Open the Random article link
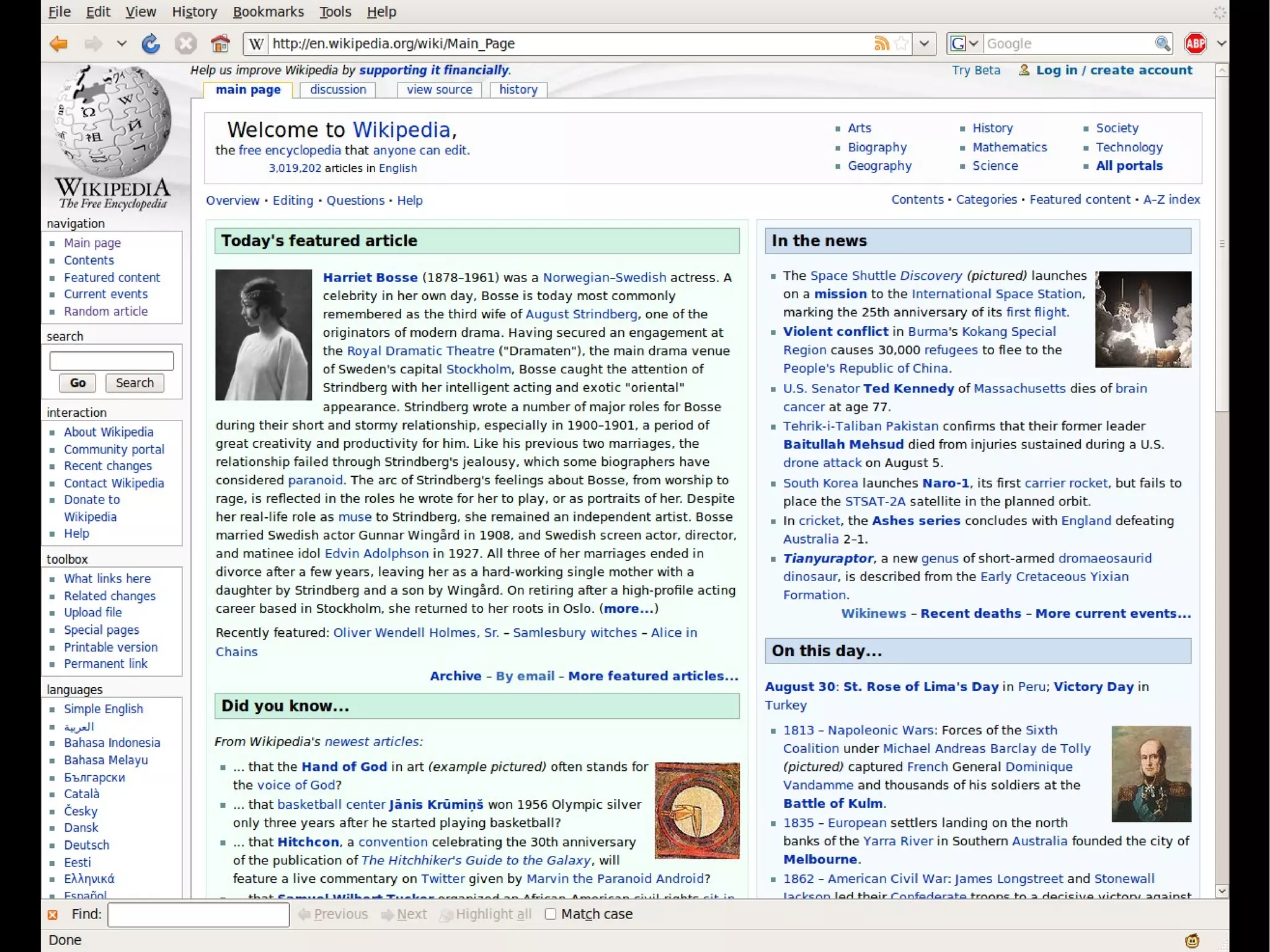 click(x=105, y=311)
